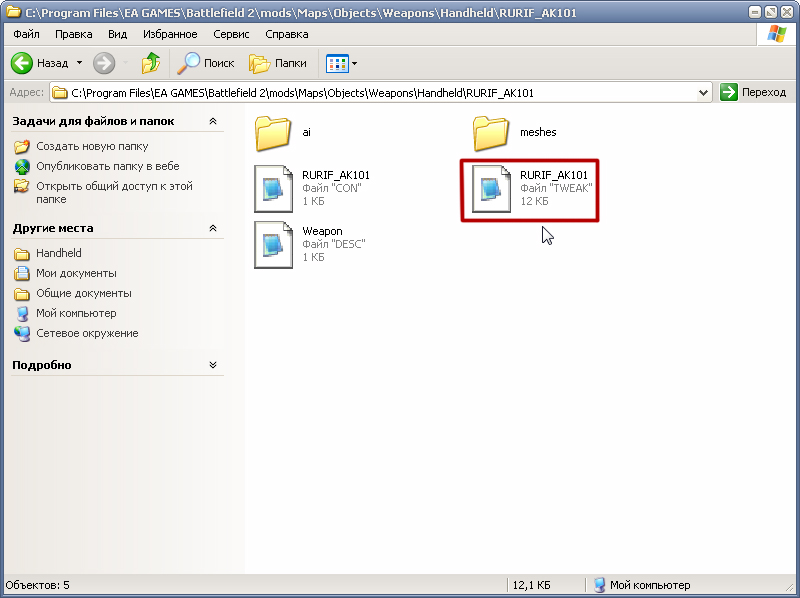Expand the address bar dropdown list
Screen dimensions: 800x598
coord(704,93)
